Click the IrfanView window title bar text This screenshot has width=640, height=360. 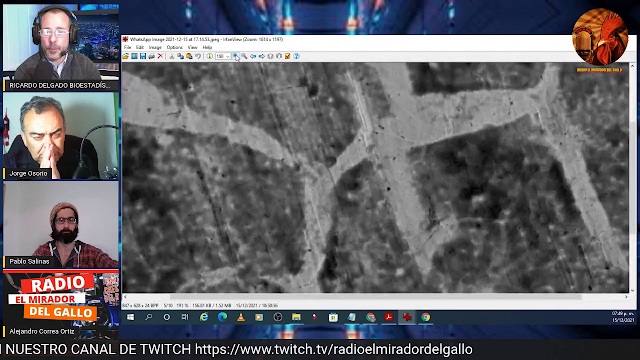coord(206,40)
